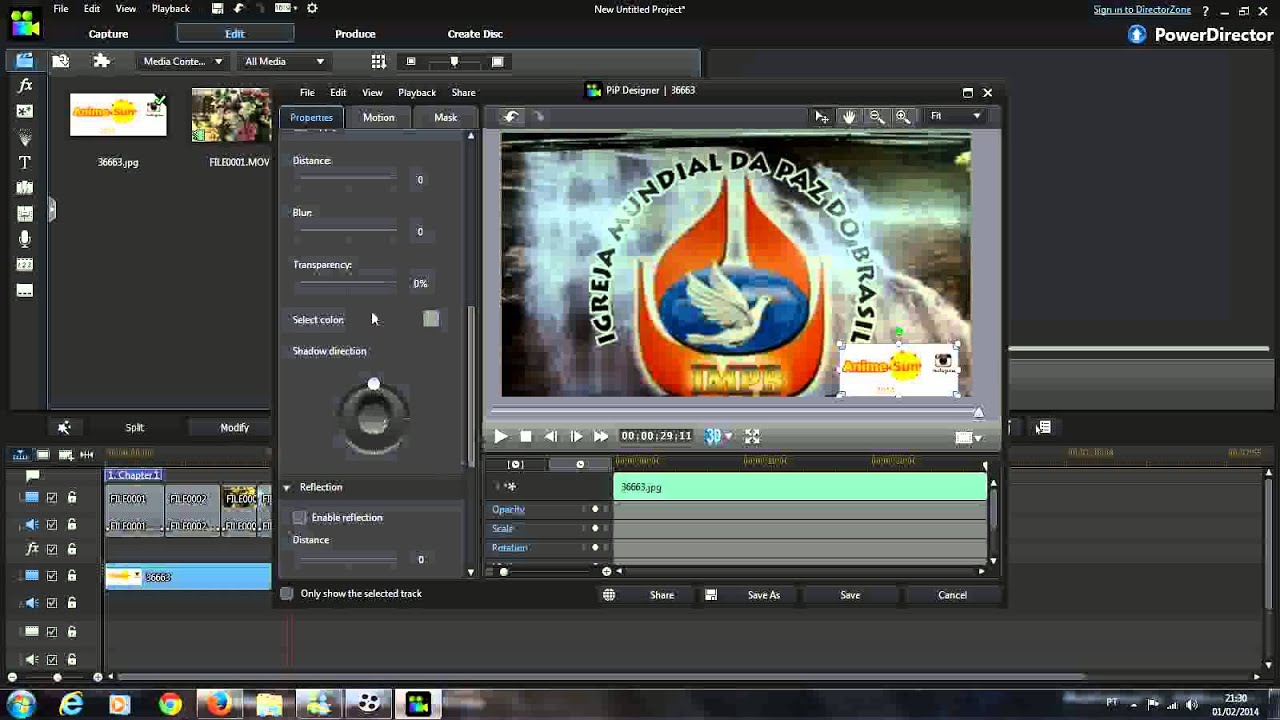
Task: Check Only show the selected track
Action: (287, 594)
